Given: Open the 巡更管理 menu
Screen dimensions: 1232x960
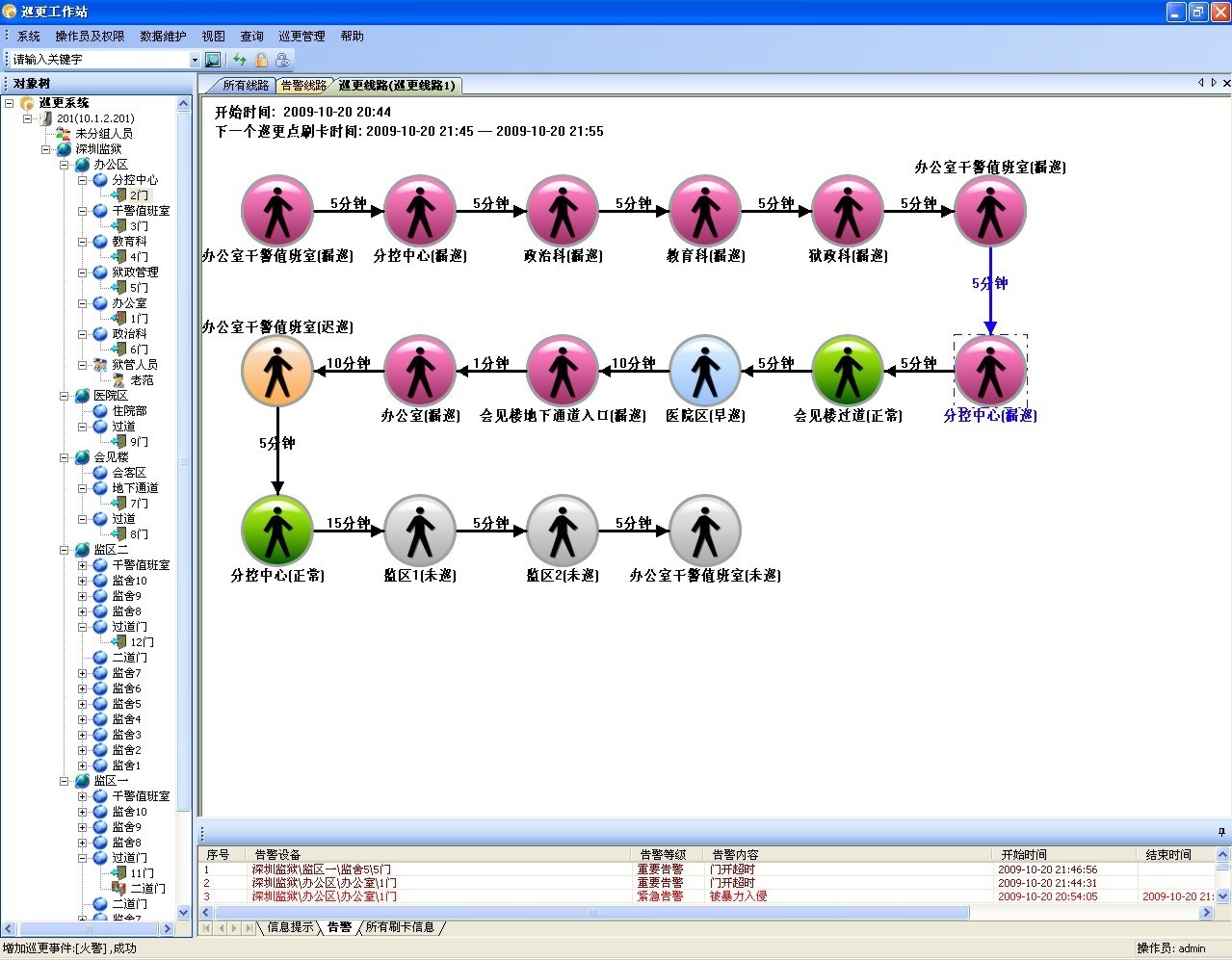Looking at the screenshot, I should coord(301,36).
